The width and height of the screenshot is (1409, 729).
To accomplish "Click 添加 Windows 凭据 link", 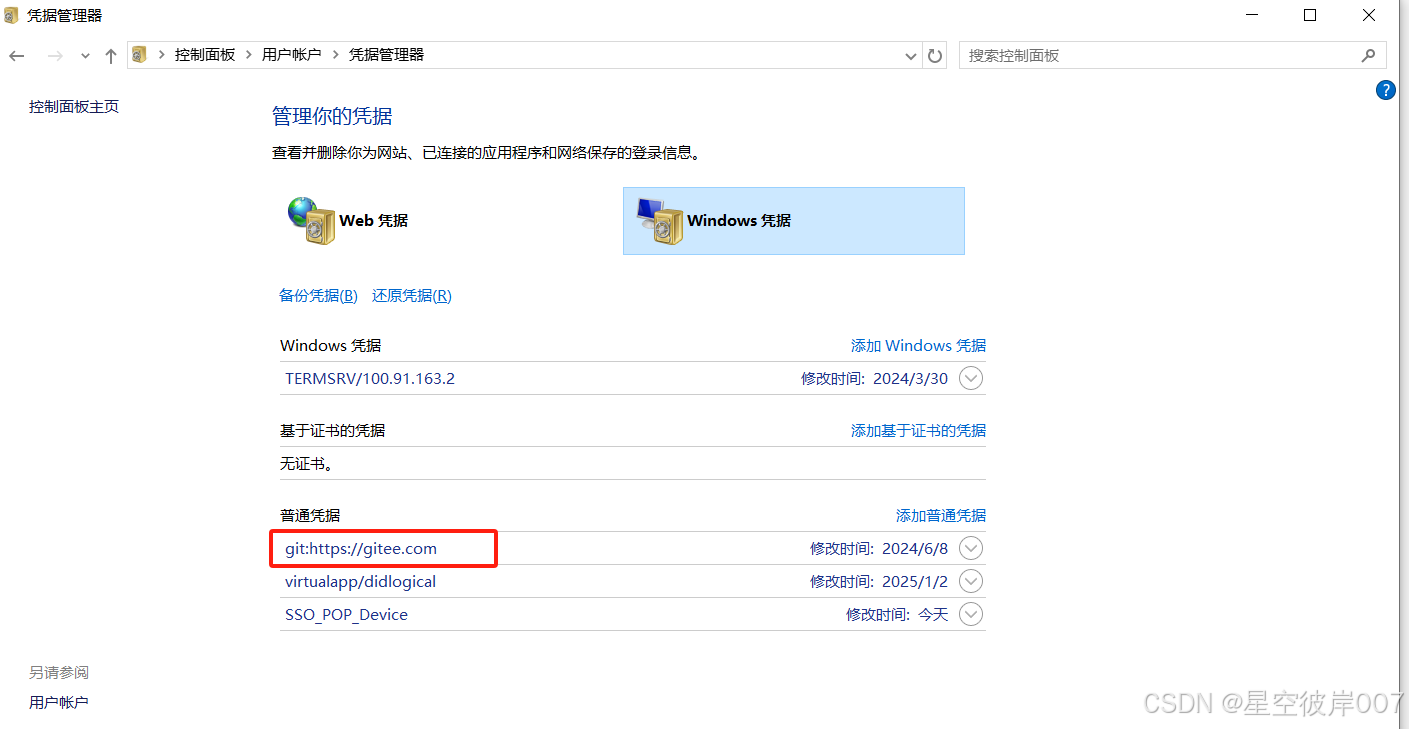I will click(918, 346).
